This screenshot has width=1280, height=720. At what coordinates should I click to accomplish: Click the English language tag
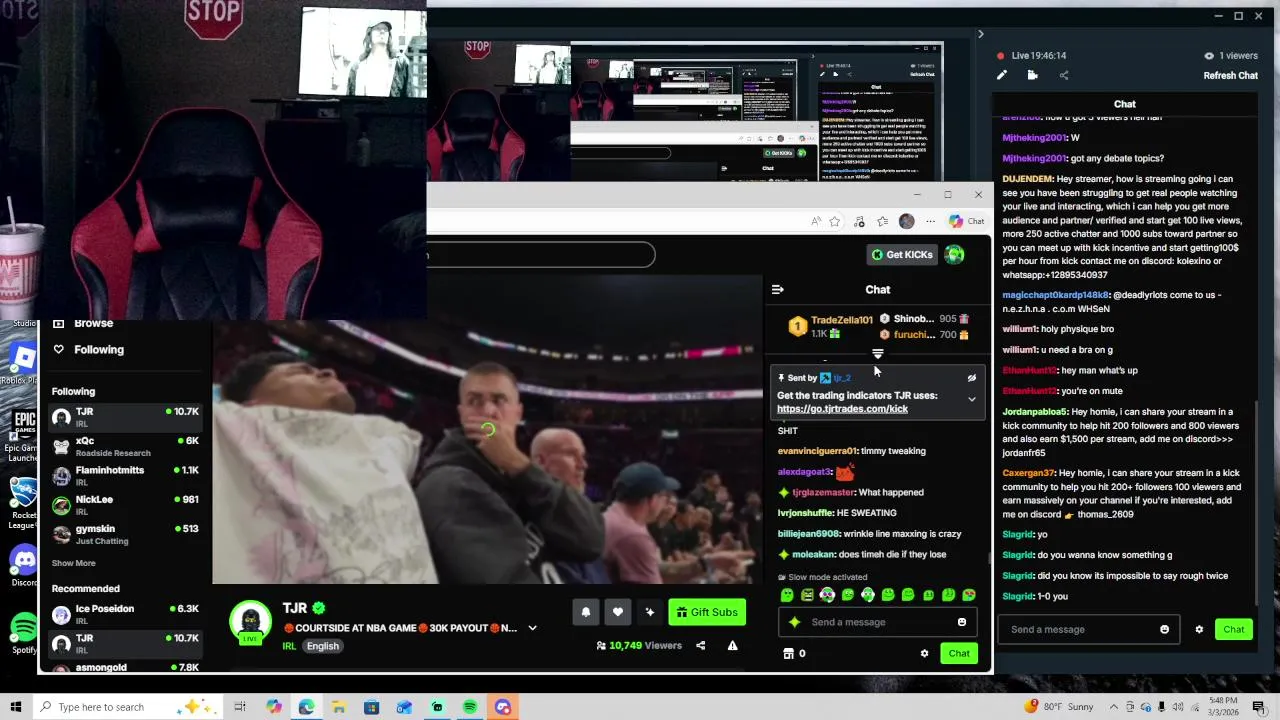322,646
